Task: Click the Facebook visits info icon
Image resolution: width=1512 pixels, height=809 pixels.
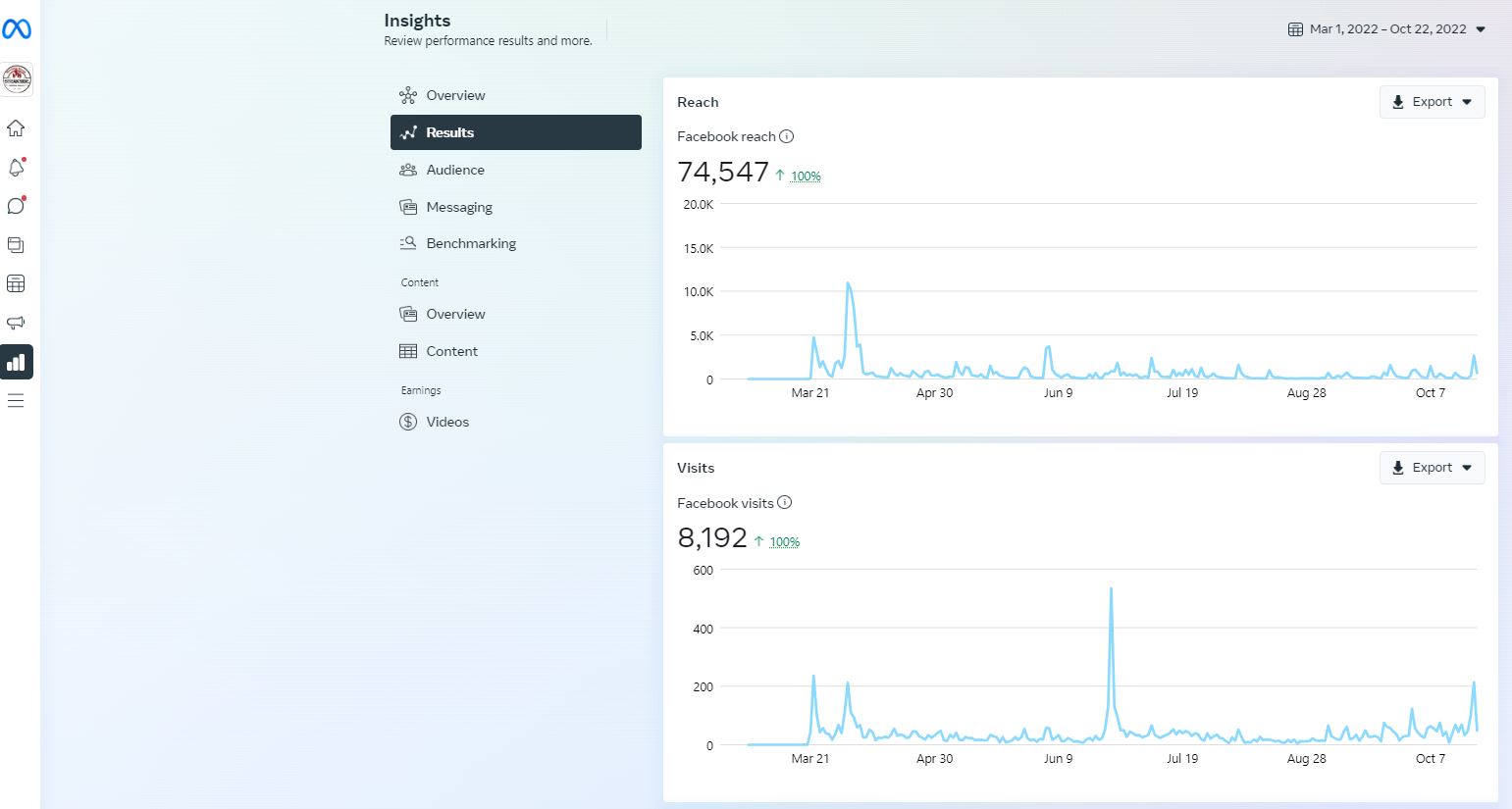Action: tap(784, 503)
